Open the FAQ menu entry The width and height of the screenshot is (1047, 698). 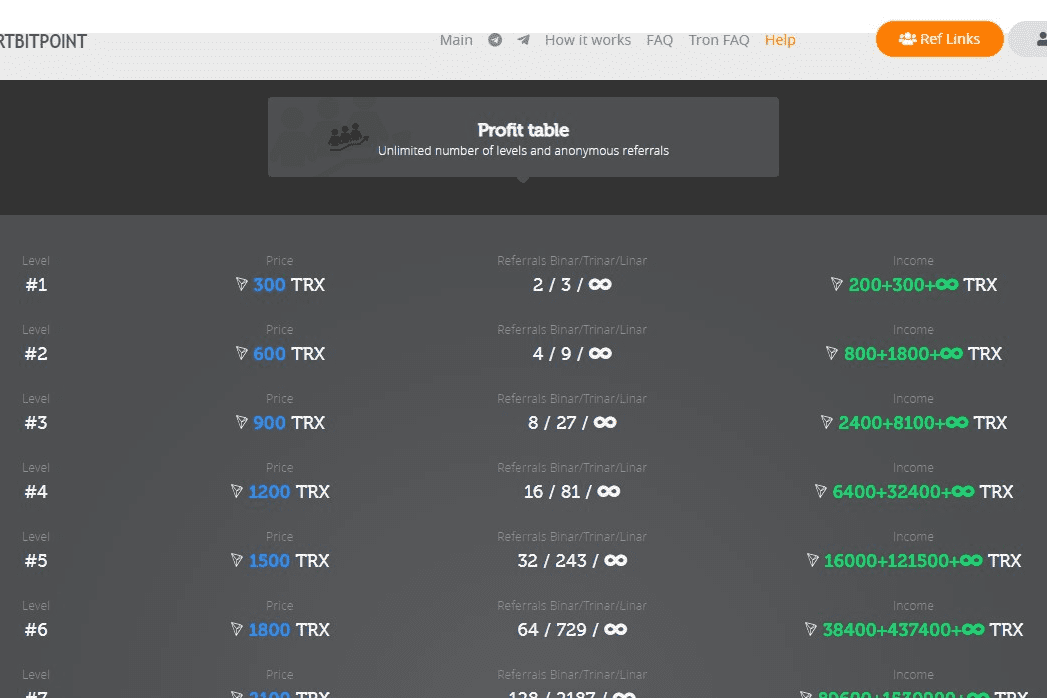pos(660,40)
